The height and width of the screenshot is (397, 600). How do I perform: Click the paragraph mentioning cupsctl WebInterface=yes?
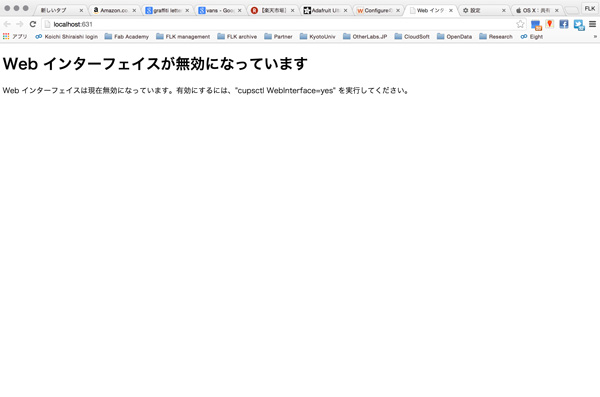click(x=206, y=90)
